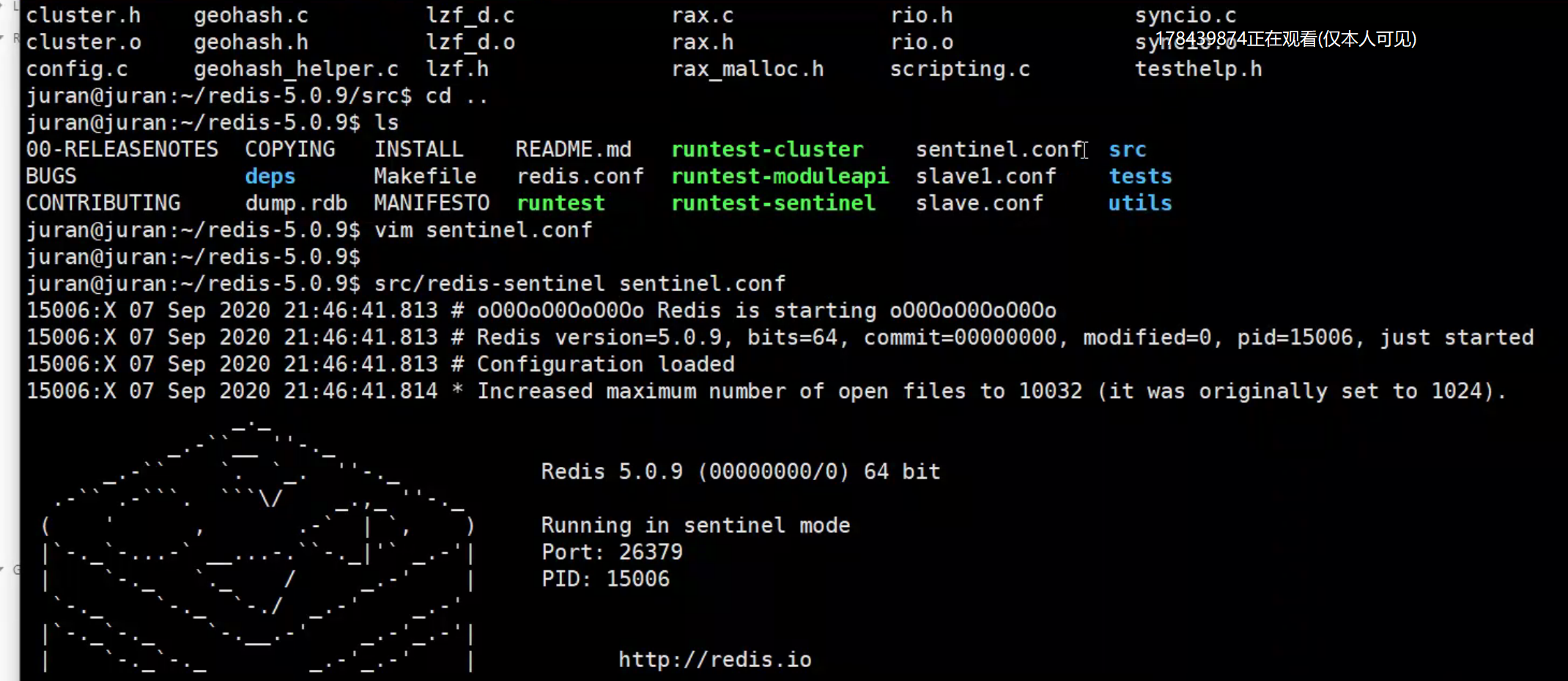The width and height of the screenshot is (1568, 681).
Task: Select the CONTRIBUTING file name
Action: (103, 203)
